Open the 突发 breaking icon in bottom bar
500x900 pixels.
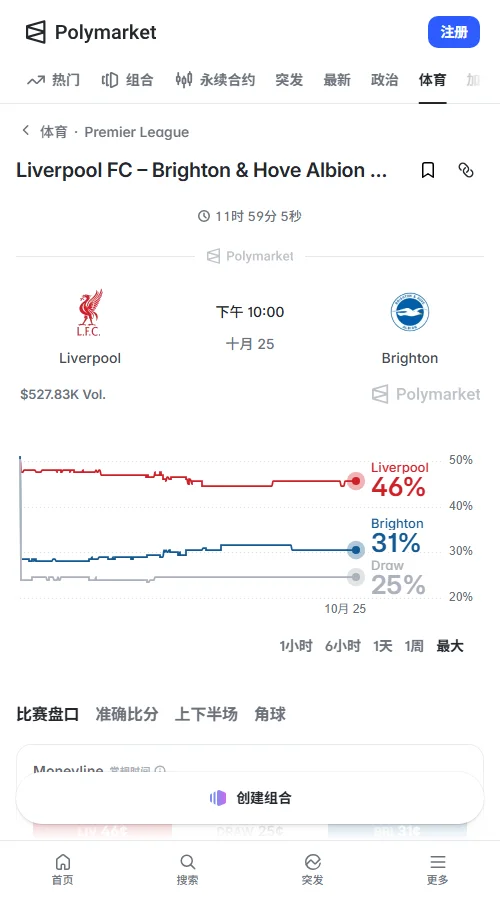coord(313,862)
